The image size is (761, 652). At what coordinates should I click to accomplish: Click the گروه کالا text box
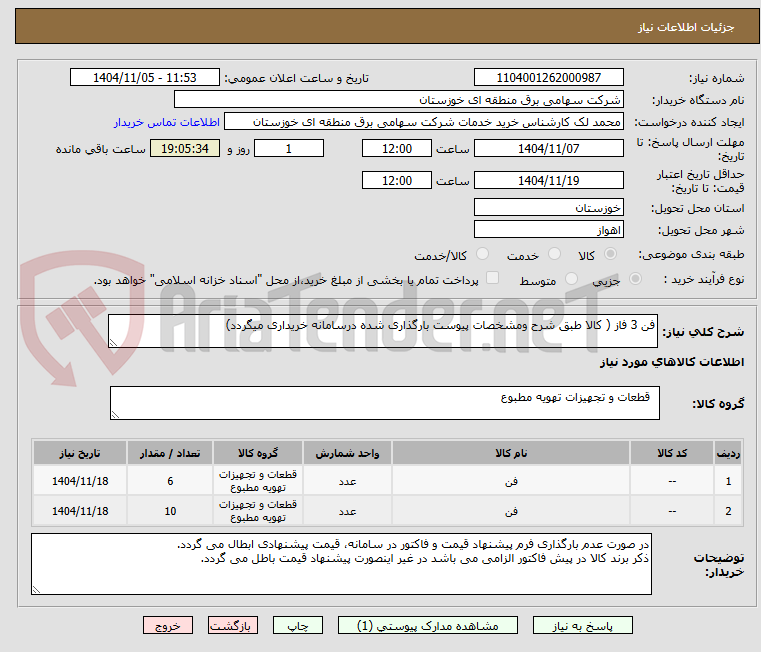385,402
